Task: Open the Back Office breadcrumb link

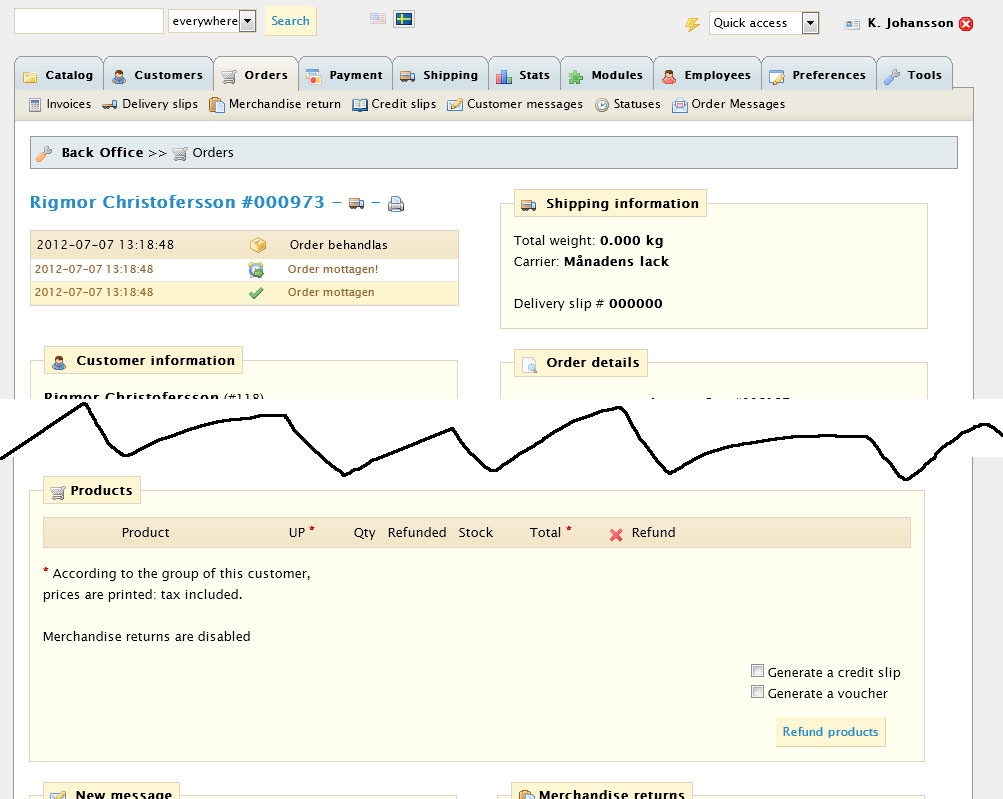Action: (102, 153)
